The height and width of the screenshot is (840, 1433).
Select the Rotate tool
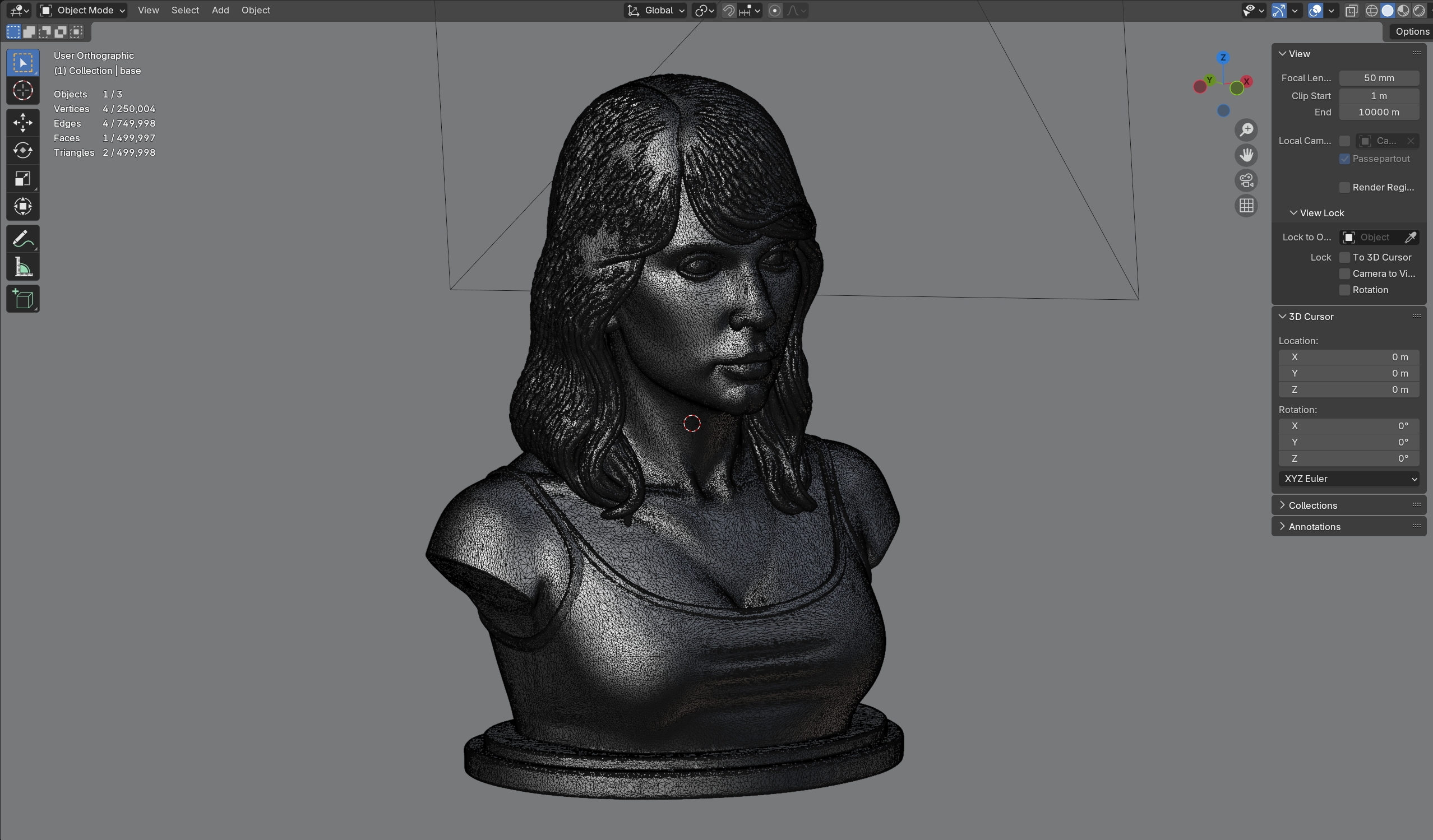tap(23, 151)
